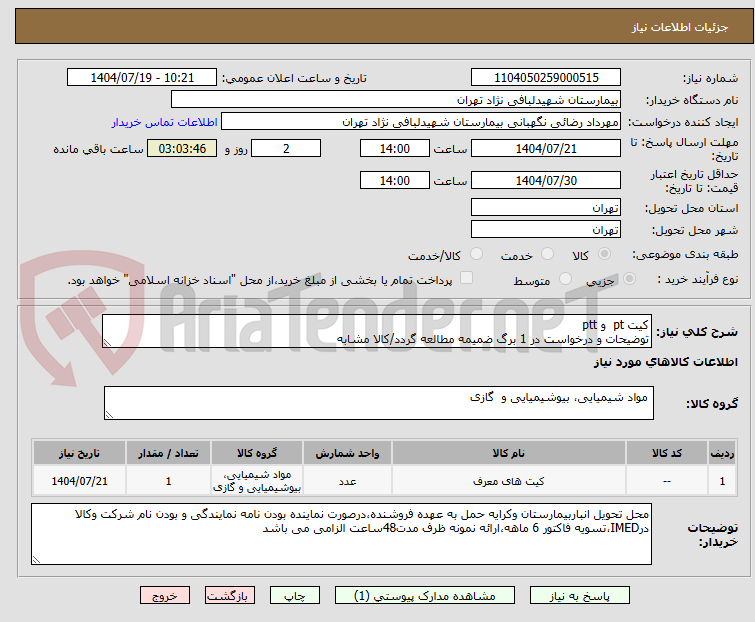Click the گروه کالا column header
This screenshot has height=622, width=755.
point(257,453)
